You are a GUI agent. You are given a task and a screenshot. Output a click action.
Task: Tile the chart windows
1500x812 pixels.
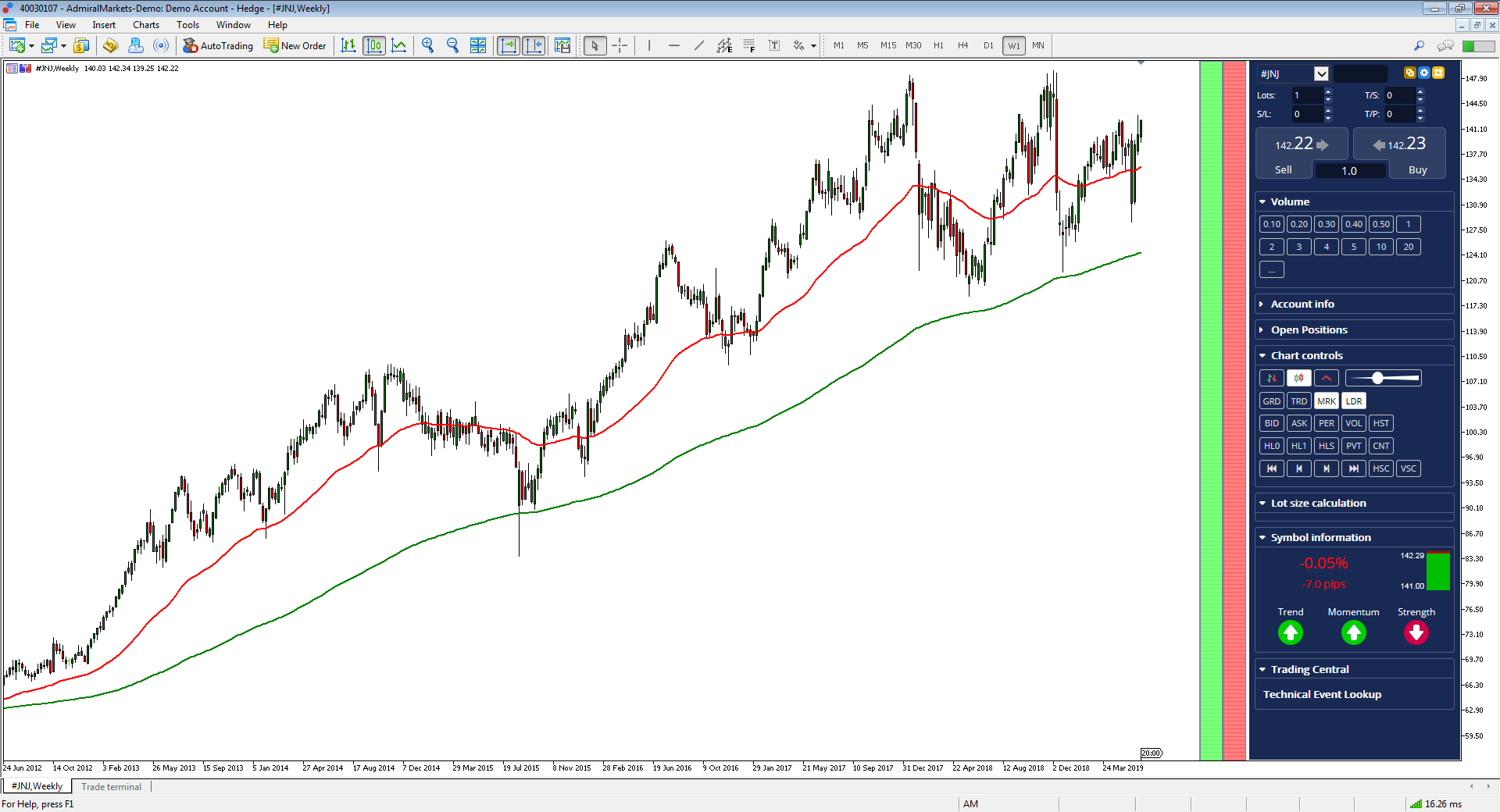478,45
